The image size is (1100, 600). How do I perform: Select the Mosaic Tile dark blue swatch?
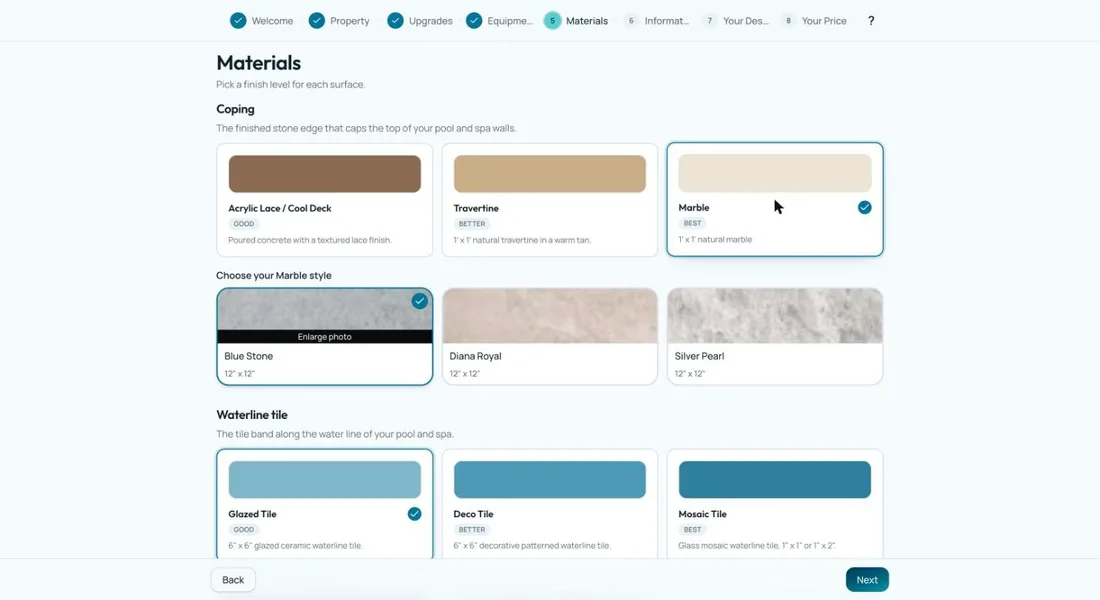click(x=774, y=480)
